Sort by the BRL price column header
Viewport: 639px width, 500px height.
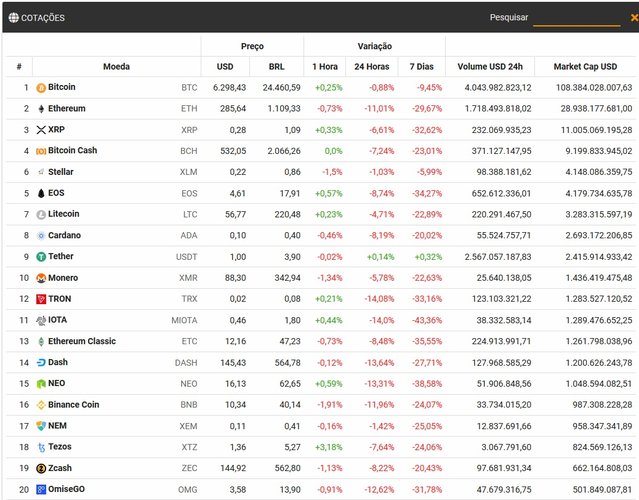276,66
